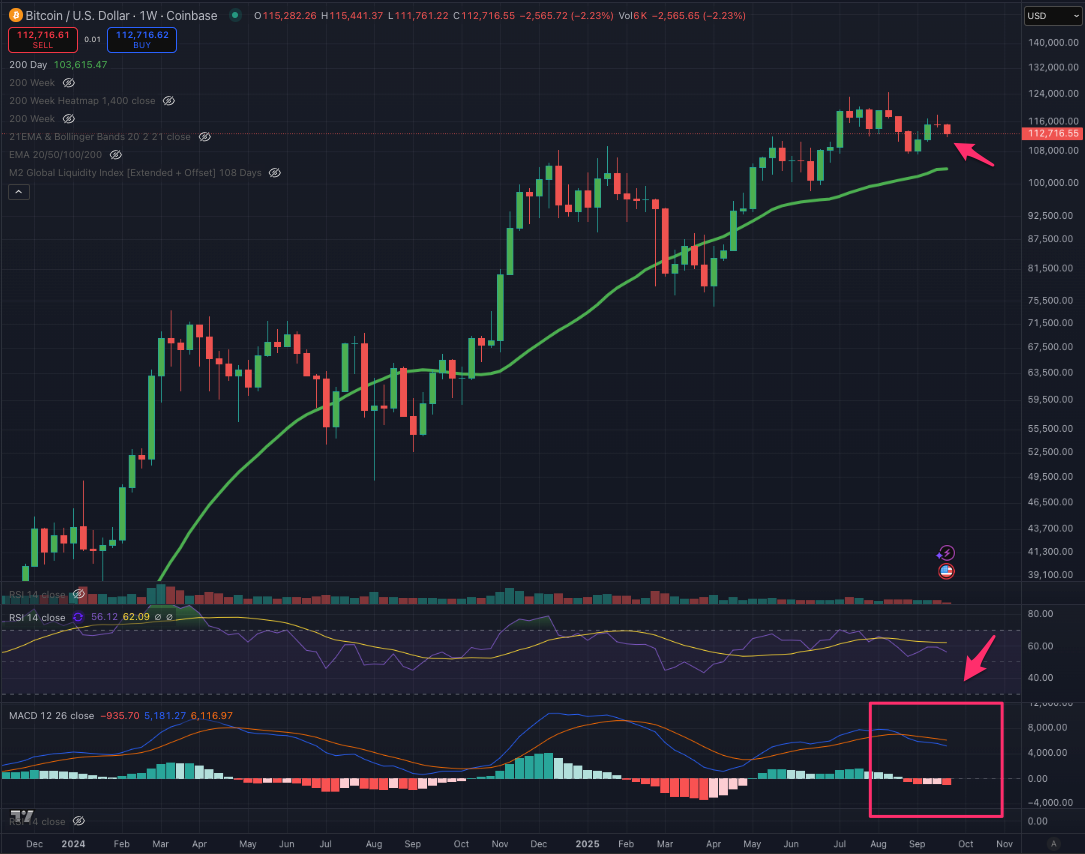The height and width of the screenshot is (854, 1085).
Task: Click the 39,100.00 label on the price scale
Action: tap(1050, 574)
